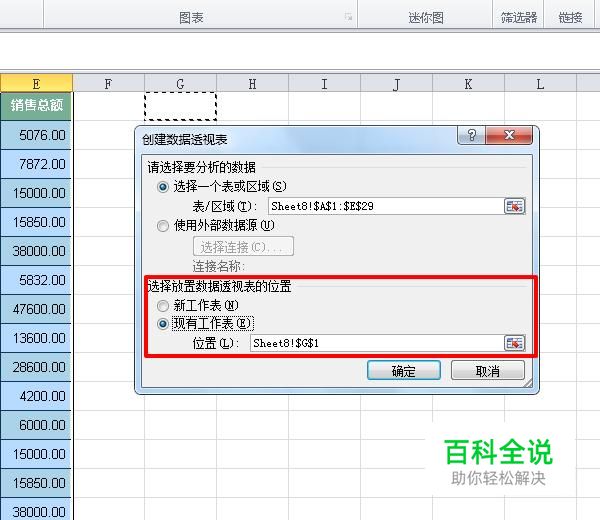The height and width of the screenshot is (520, 600).
Task: Click range selector icon for Table/Range field
Action: click(514, 206)
